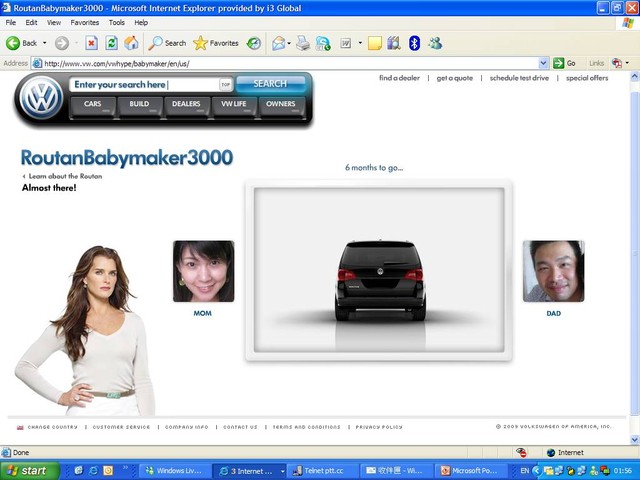Refresh the page with the Refresh icon
The image size is (640, 480).
click(111, 43)
